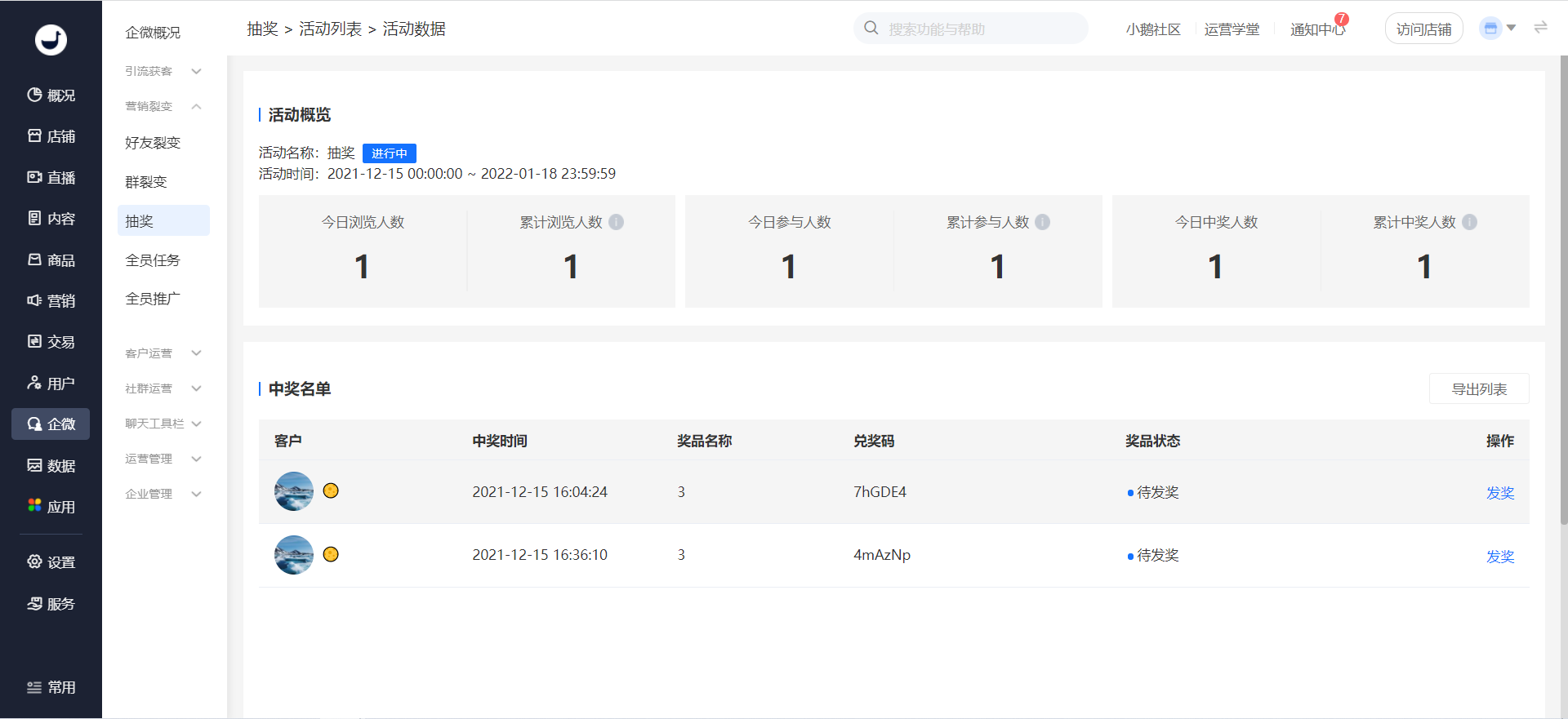Open 常用 at sidebar bottom
1568x719 pixels.
(x=51, y=687)
